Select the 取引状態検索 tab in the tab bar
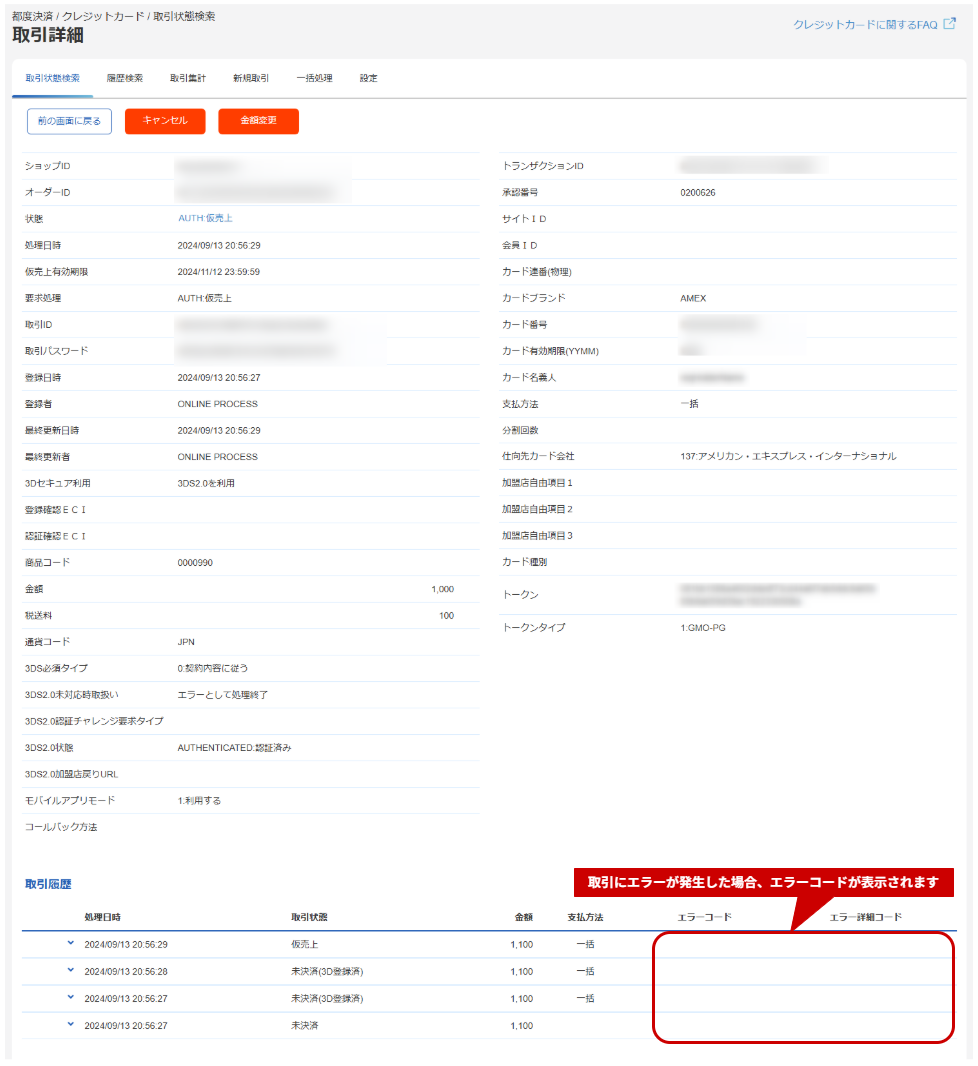This screenshot has height=1066, width=978. pyautogui.click(x=53, y=78)
